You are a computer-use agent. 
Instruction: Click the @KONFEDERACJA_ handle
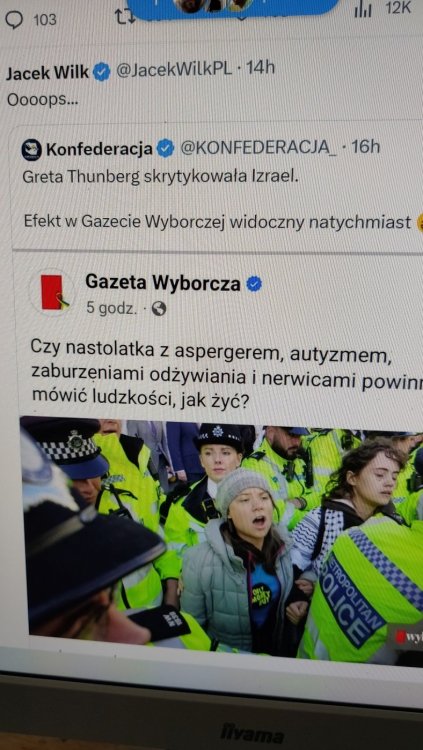click(258, 147)
